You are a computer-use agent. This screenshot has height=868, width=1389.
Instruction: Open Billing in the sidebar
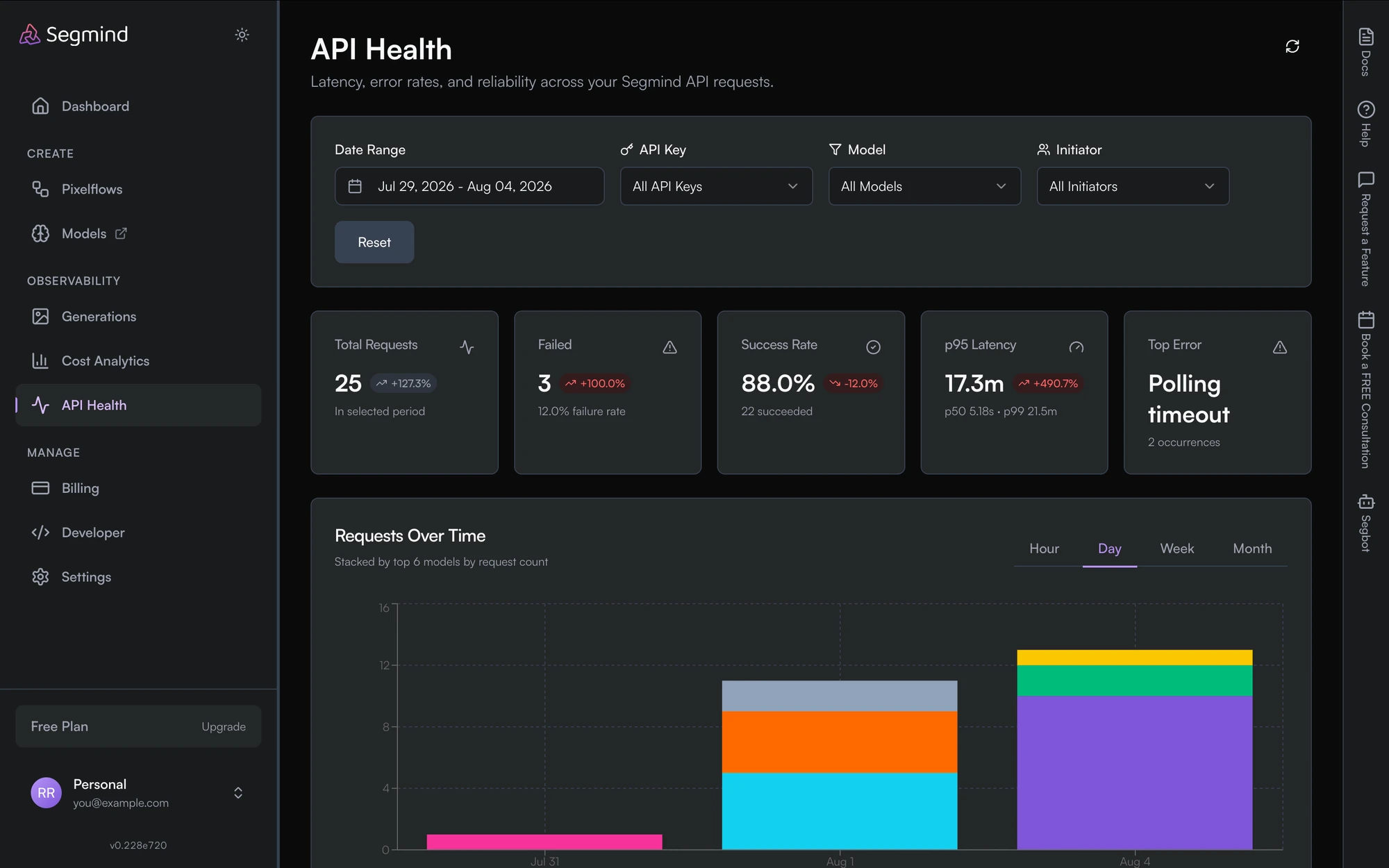click(138, 488)
